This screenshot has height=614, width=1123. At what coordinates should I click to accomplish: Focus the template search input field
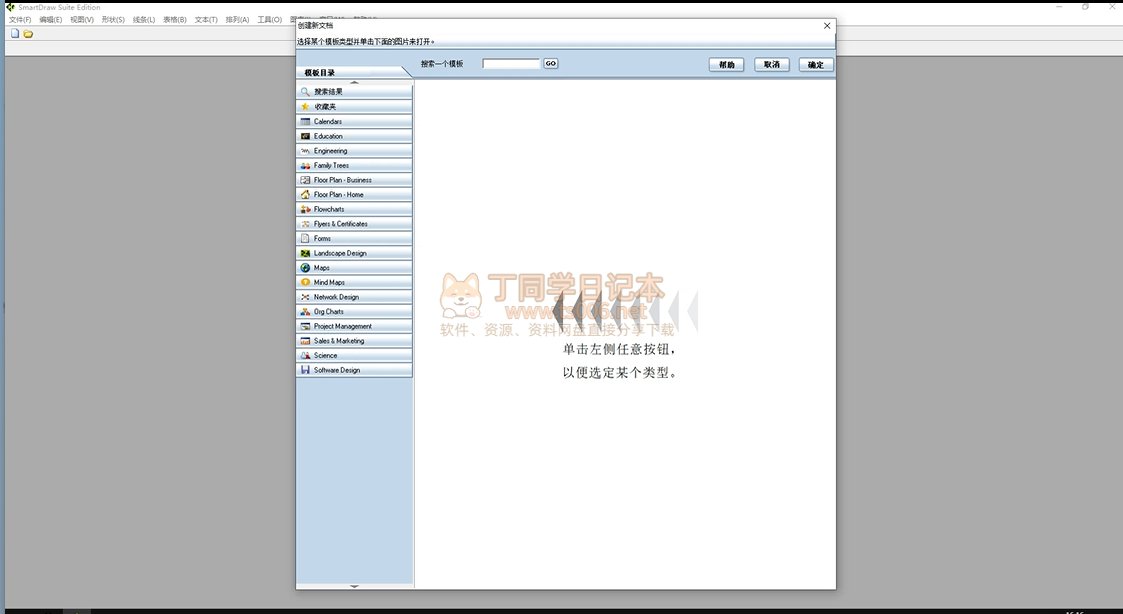click(511, 64)
